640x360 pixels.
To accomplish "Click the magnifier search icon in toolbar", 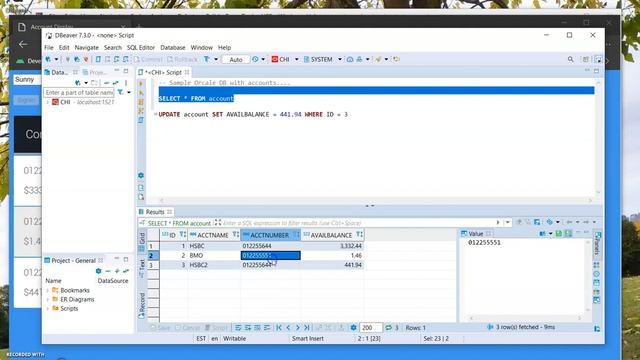I will [570, 60].
